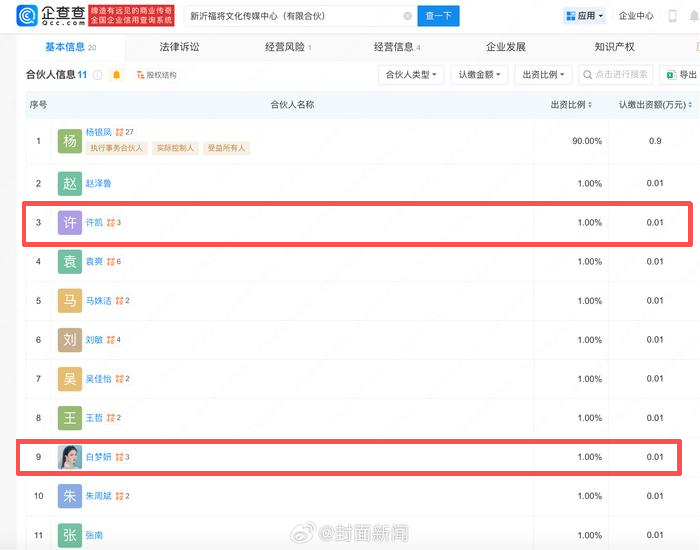The height and width of the screenshot is (550, 700).
Task: Open the 应用 dropdown menu
Action: coord(584,16)
